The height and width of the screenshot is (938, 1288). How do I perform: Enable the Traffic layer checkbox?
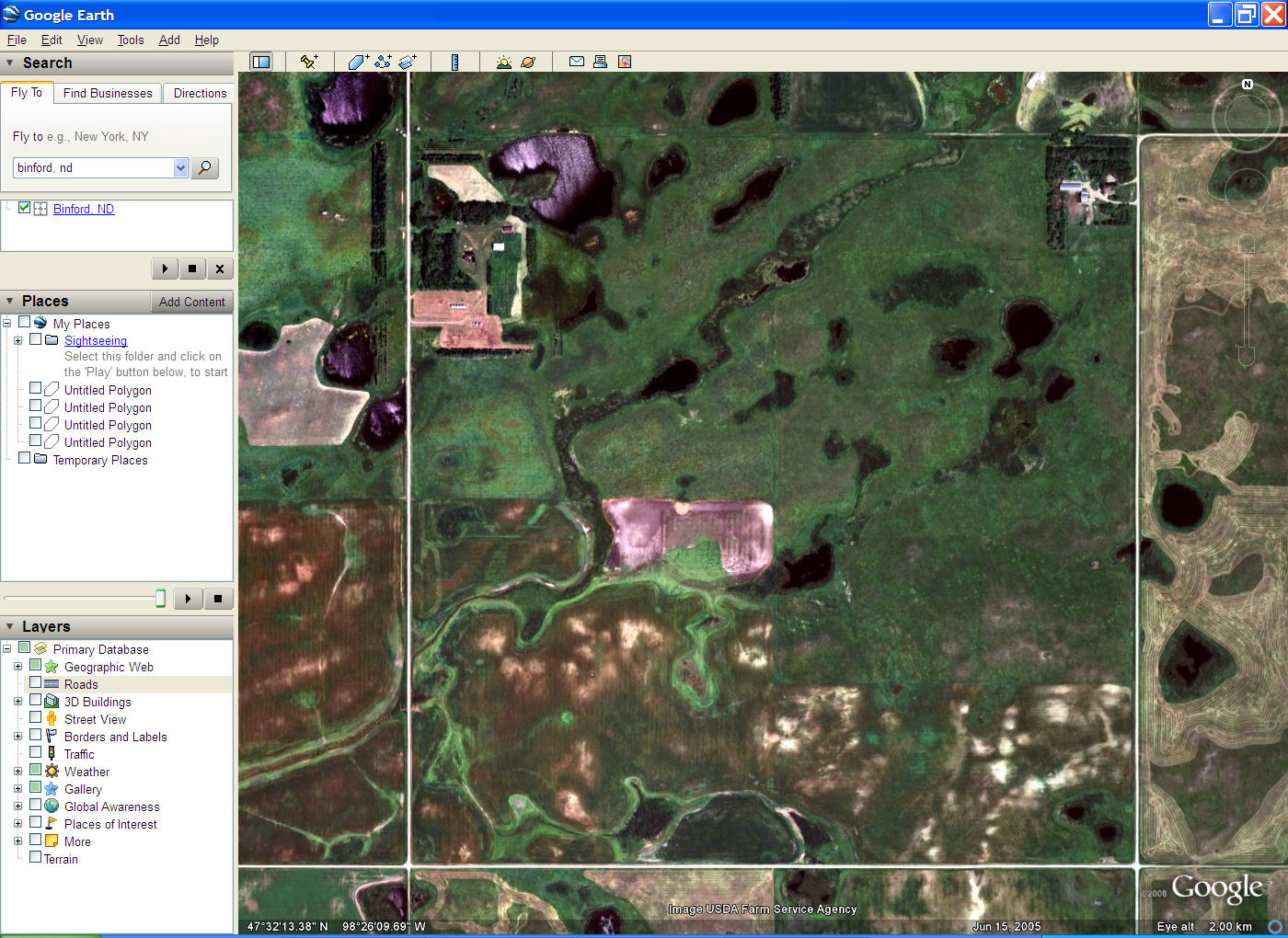click(x=35, y=753)
